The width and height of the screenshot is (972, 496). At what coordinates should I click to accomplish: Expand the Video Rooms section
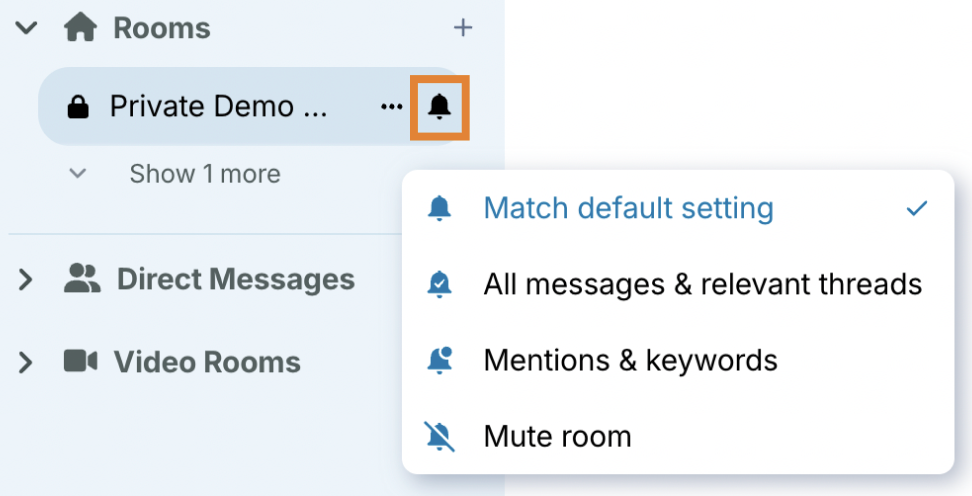click(27, 362)
